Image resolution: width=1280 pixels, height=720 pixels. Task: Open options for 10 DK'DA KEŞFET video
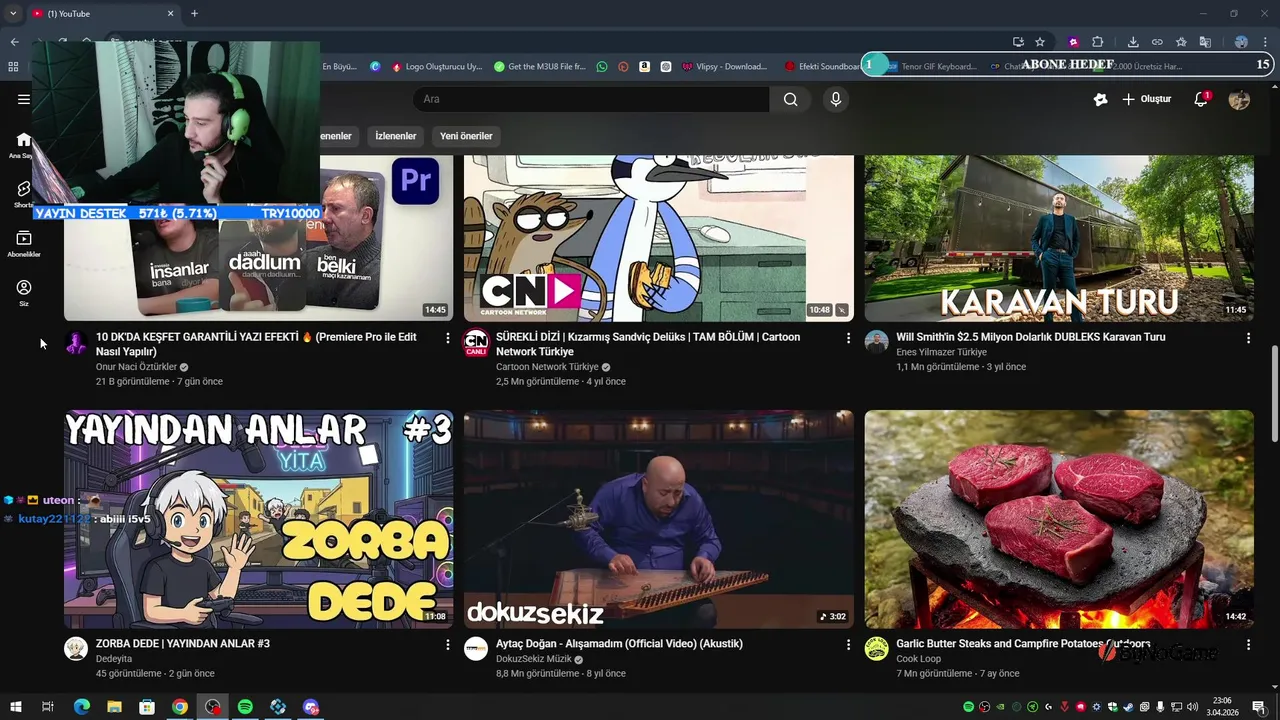[x=448, y=338]
